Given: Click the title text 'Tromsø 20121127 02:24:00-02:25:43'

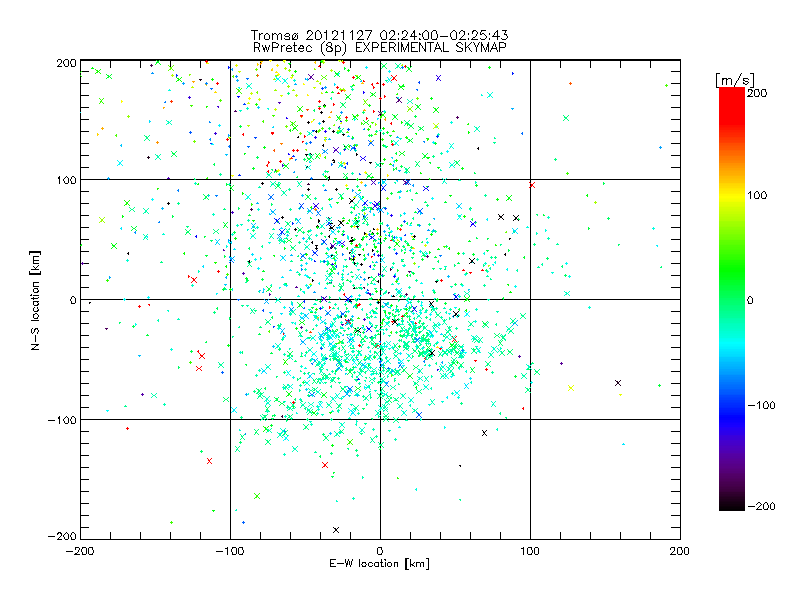Looking at the screenshot, I should [379, 35].
